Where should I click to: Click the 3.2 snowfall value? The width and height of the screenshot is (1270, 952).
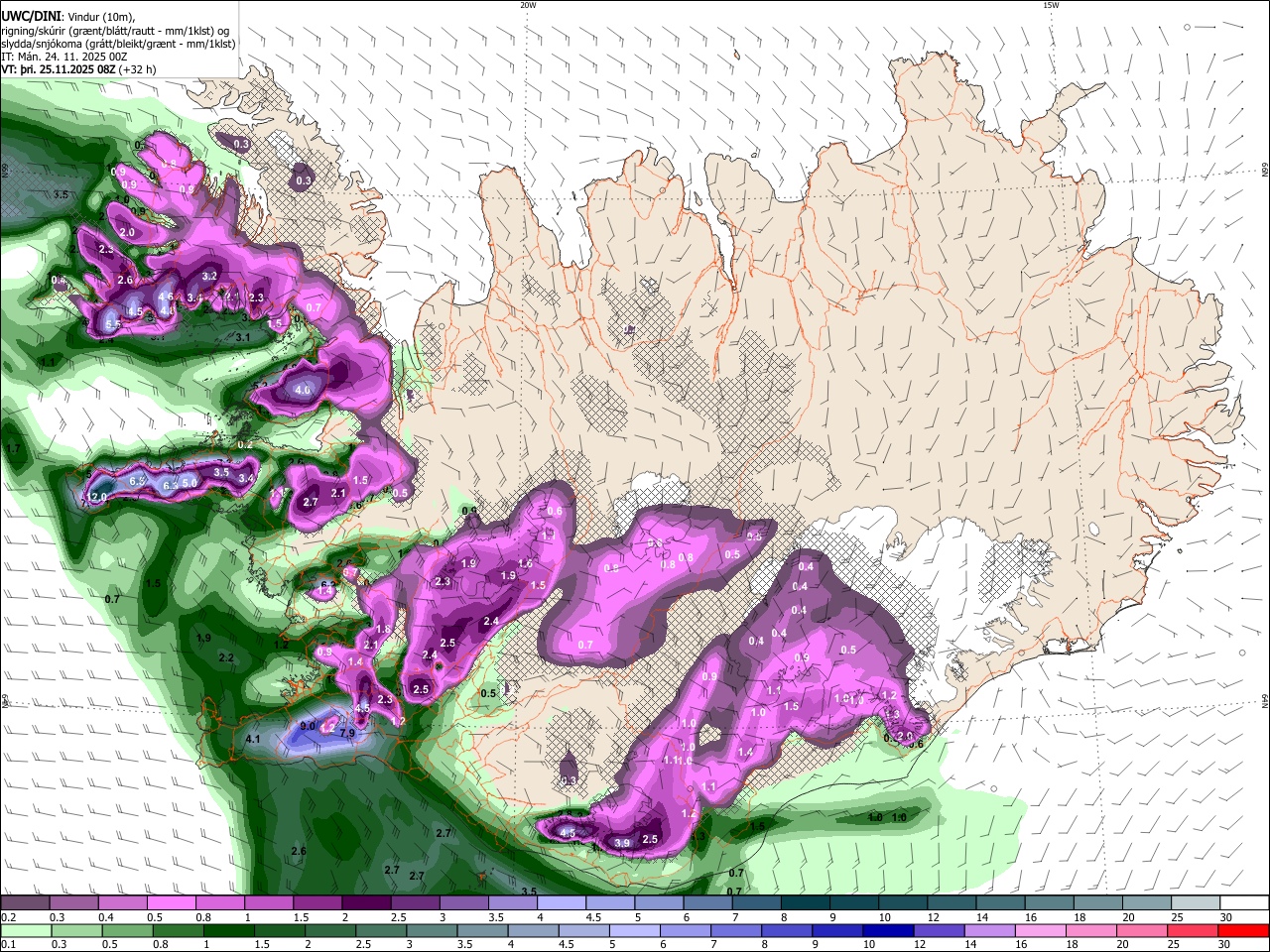(209, 276)
